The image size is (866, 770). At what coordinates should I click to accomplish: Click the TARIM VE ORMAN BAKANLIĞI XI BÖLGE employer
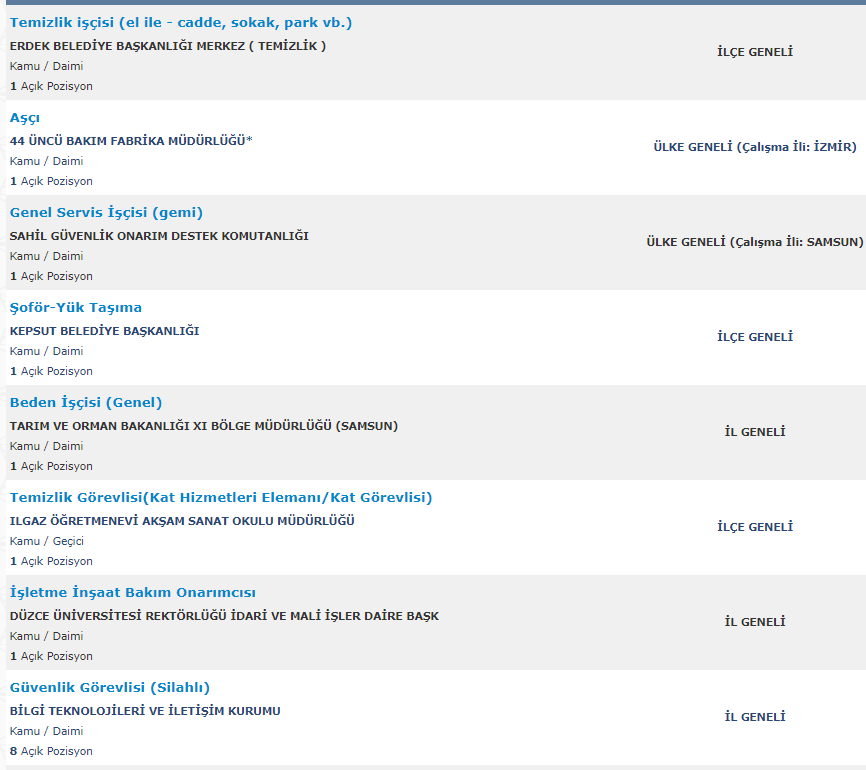(203, 426)
